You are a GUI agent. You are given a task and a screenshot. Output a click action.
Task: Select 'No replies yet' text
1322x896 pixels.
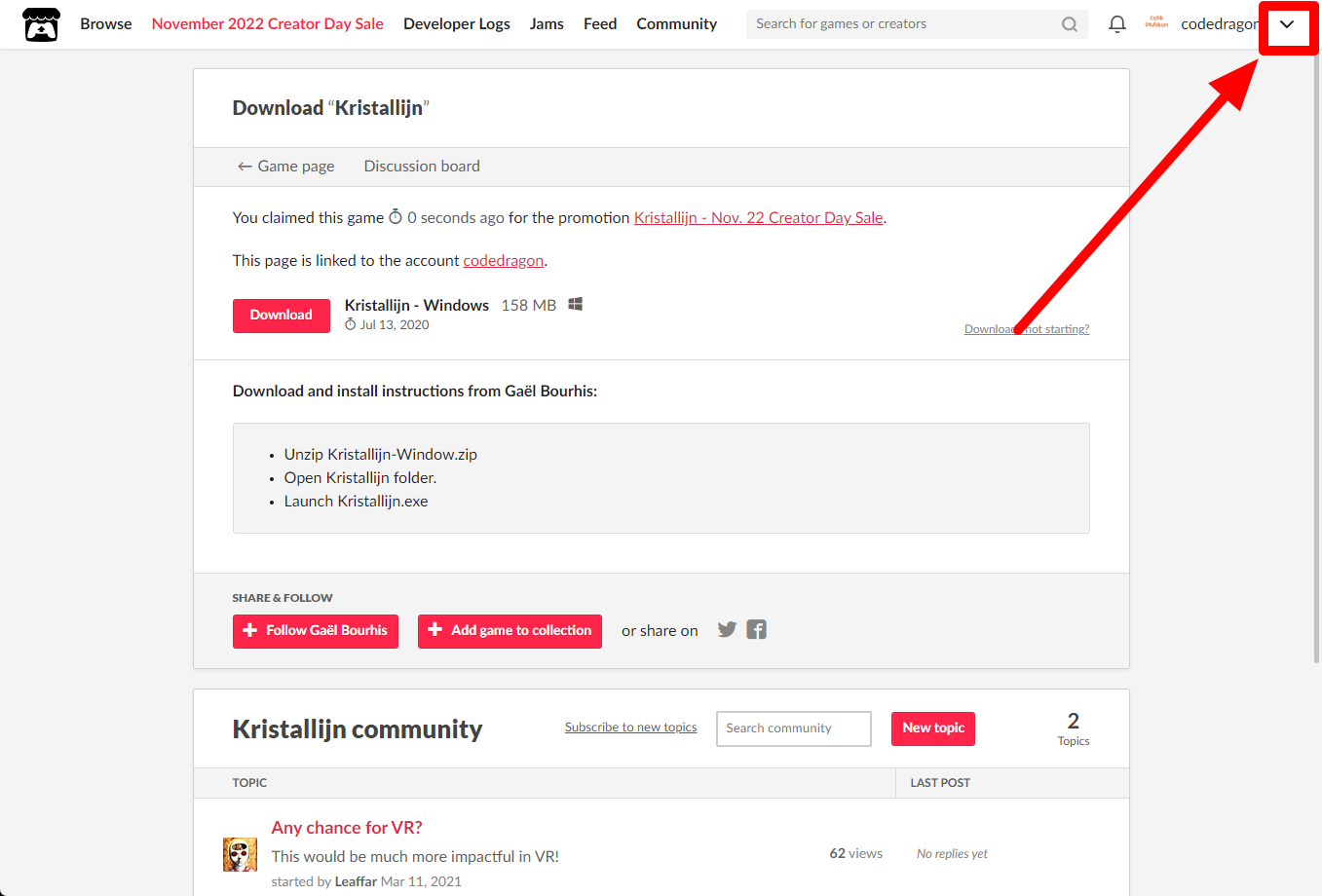coord(952,854)
